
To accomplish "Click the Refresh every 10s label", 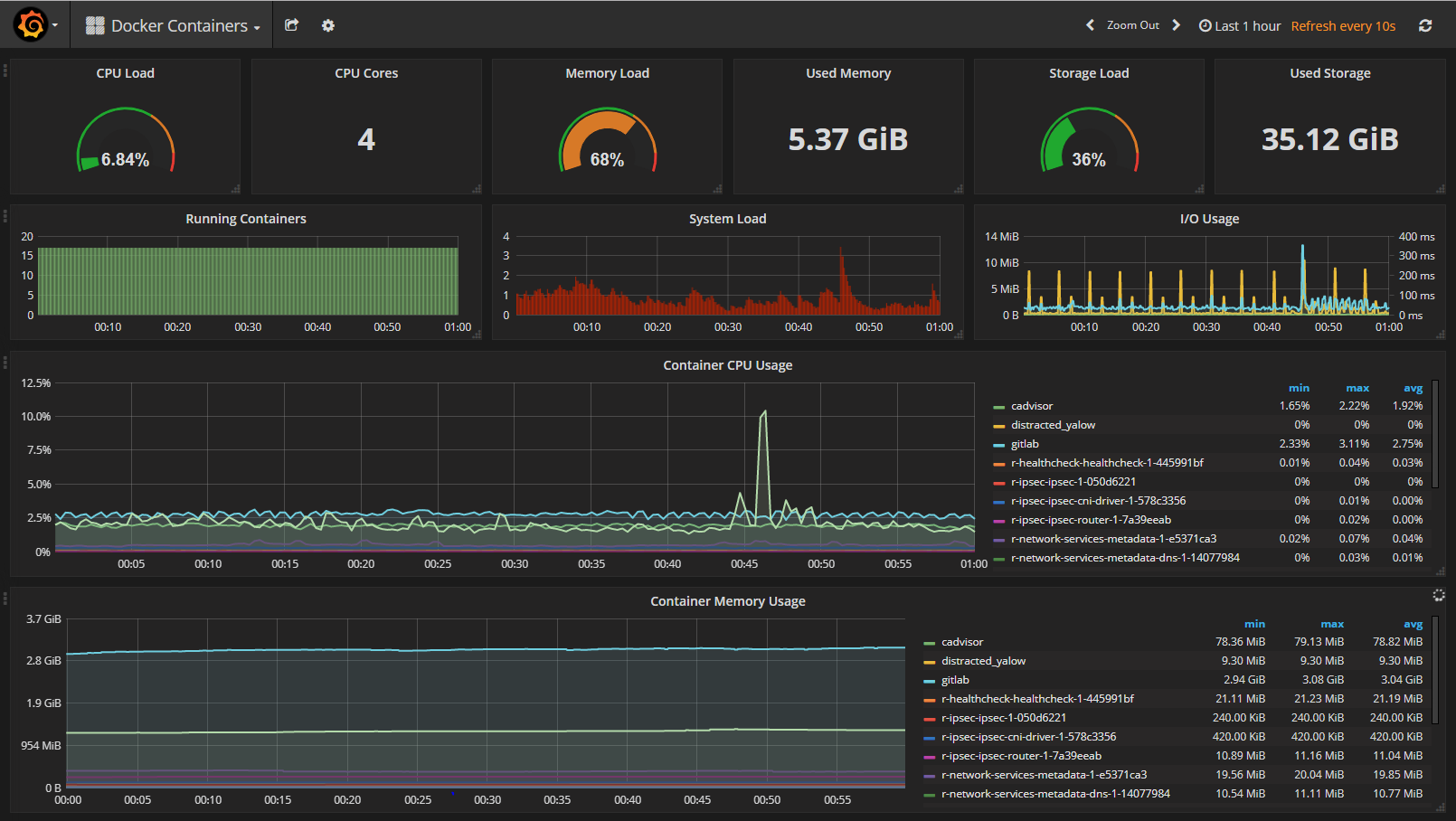I will click(1343, 26).
